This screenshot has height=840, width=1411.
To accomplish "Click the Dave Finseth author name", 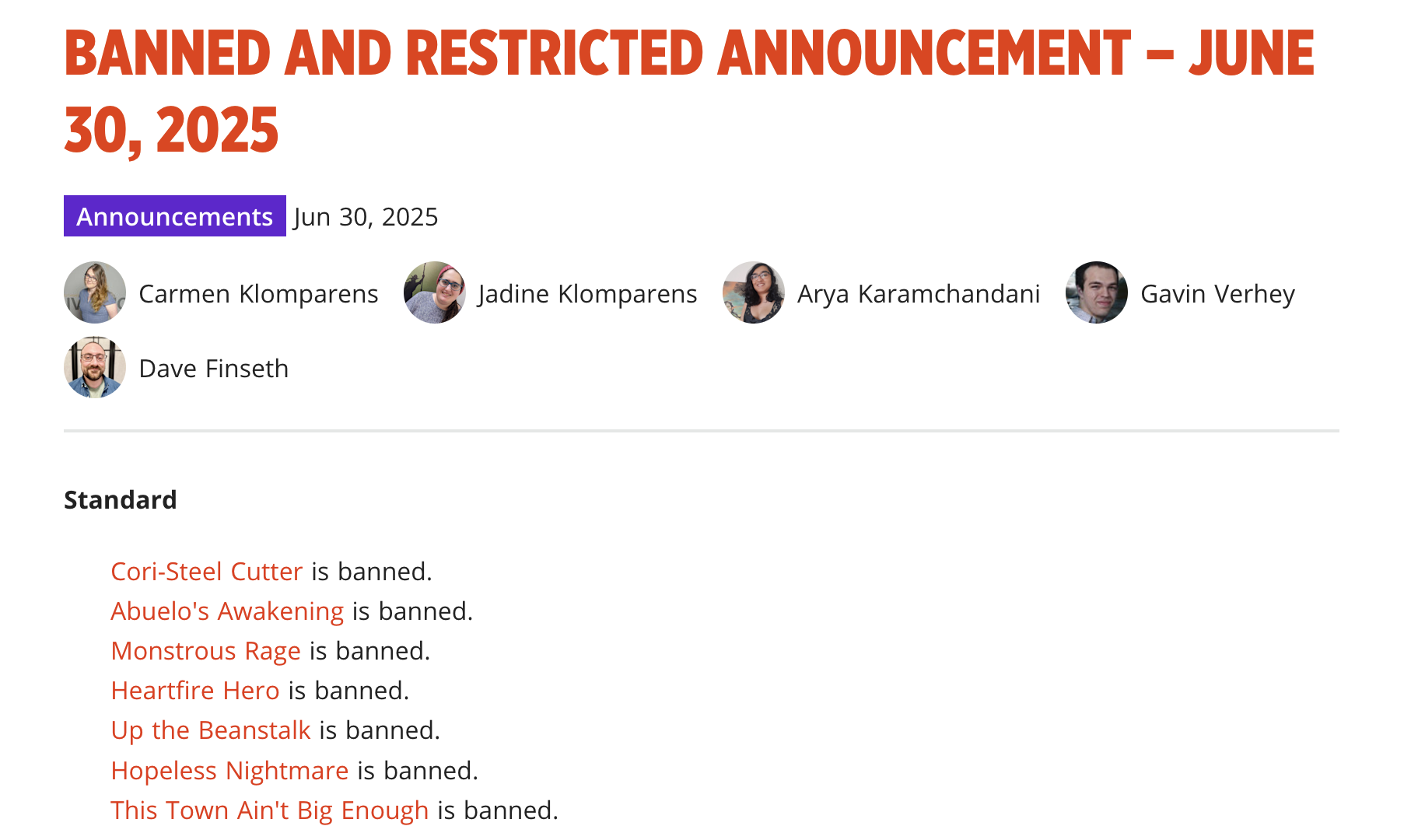I will click(x=214, y=369).
